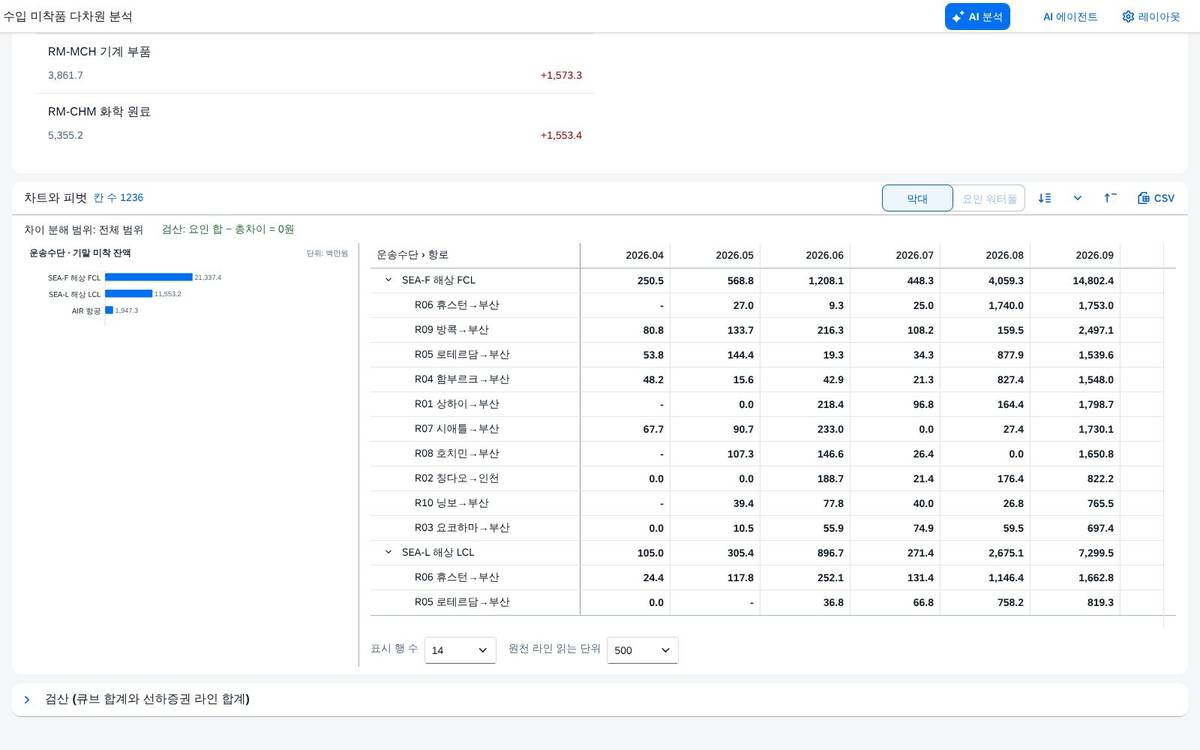Viewport: 1200px width, 750px height.
Task: Click the RM-MCH 기계 부품 list item
Action: tap(315, 63)
